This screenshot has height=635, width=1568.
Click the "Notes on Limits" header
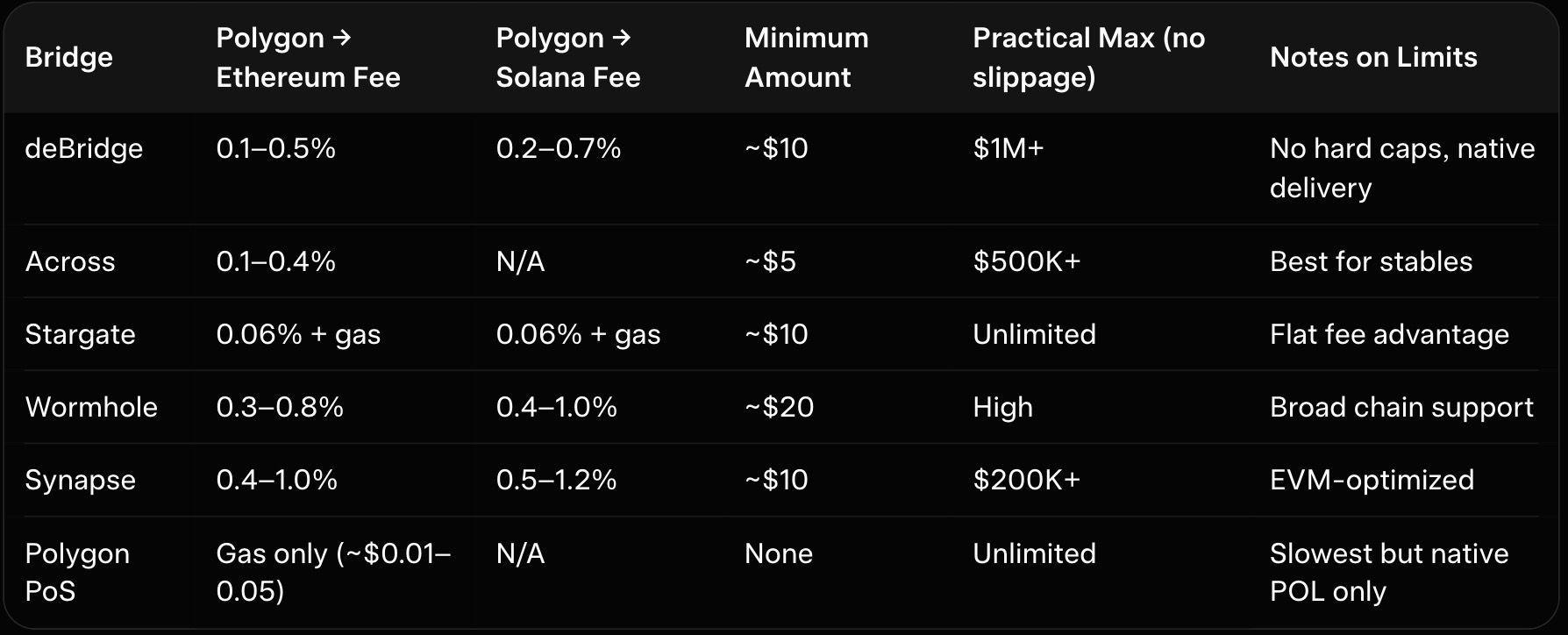tap(1372, 57)
